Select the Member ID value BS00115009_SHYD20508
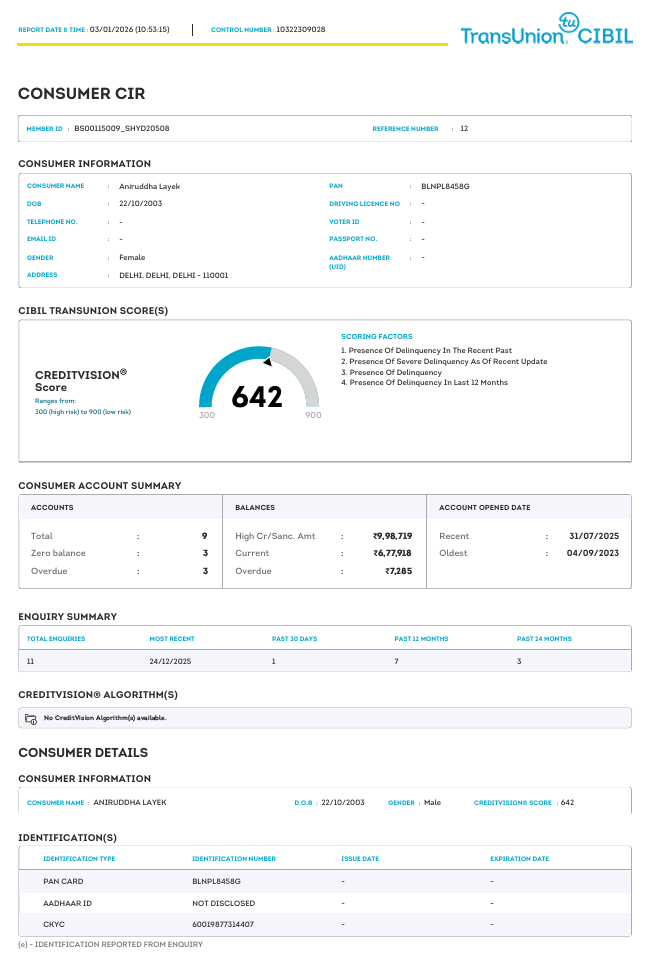The image size is (652, 967). point(121,129)
